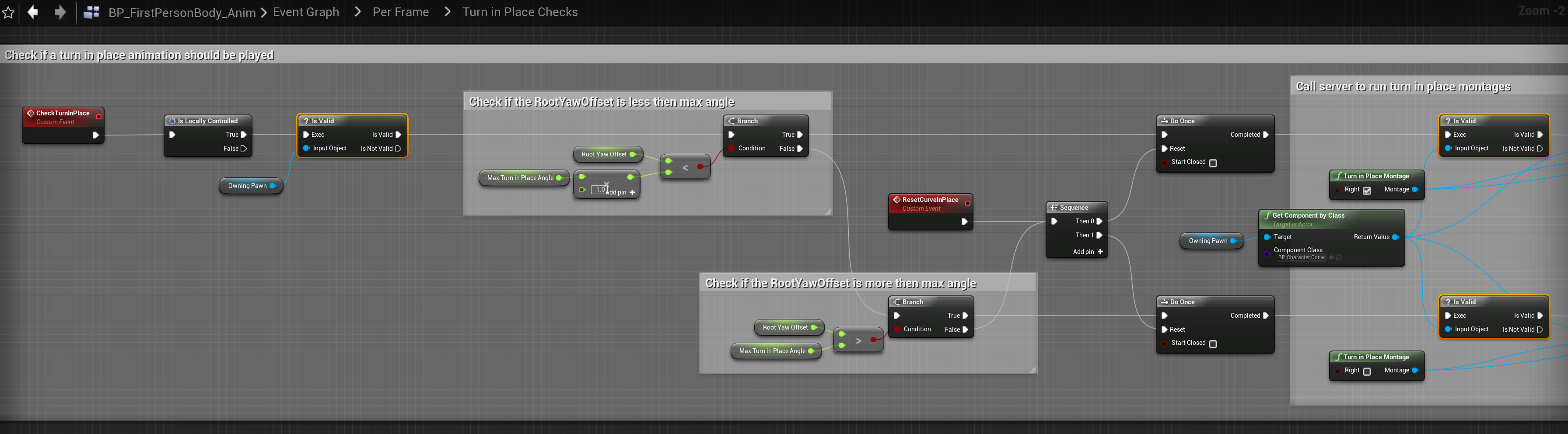Screen dimensions: 1568x434
Task: Select the BP_FirstPersonBody_Anim breadcrumb link
Action: point(182,12)
